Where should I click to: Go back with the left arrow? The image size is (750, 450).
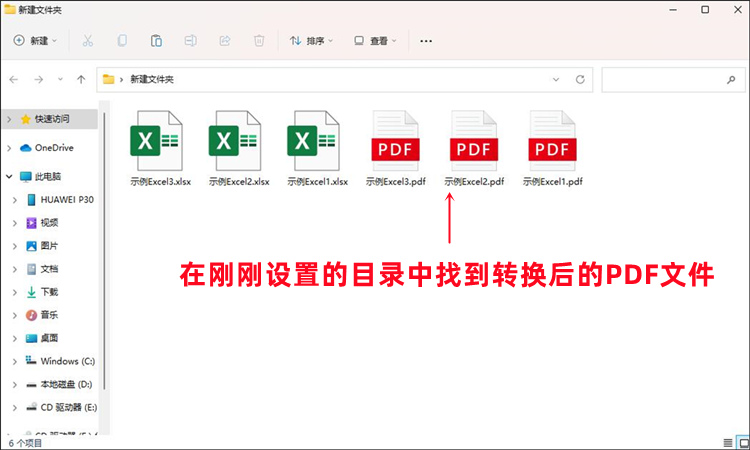tap(14, 79)
